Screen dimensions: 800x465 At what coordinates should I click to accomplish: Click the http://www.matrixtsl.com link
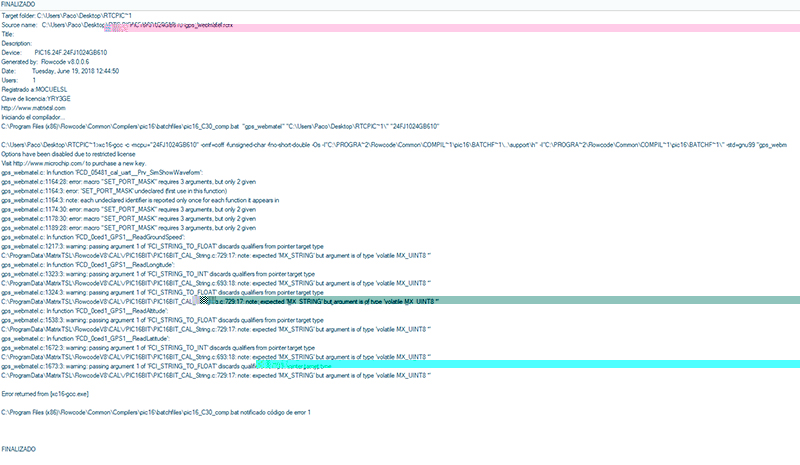click(x=33, y=108)
